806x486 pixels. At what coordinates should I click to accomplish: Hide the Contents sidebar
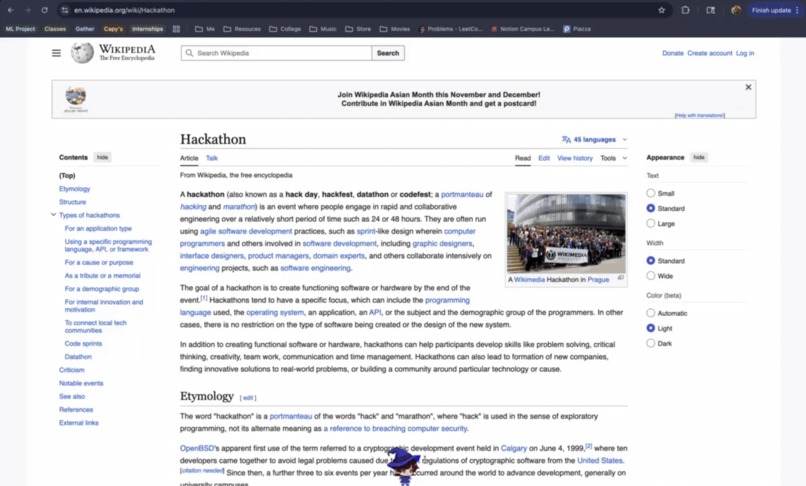102,157
